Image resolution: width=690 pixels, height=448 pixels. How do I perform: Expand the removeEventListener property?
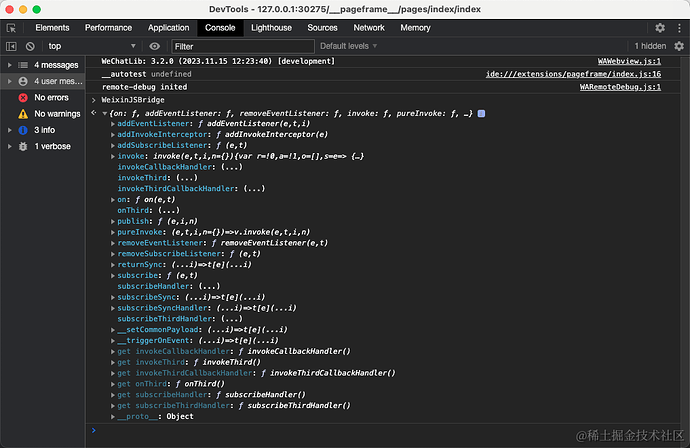point(113,243)
